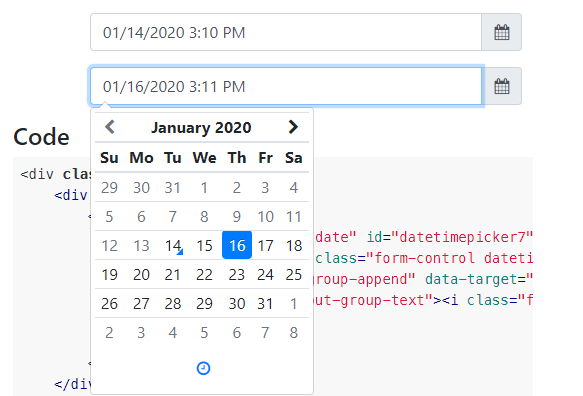Click day 6 of January
The image size is (583, 396).
coord(141,216)
